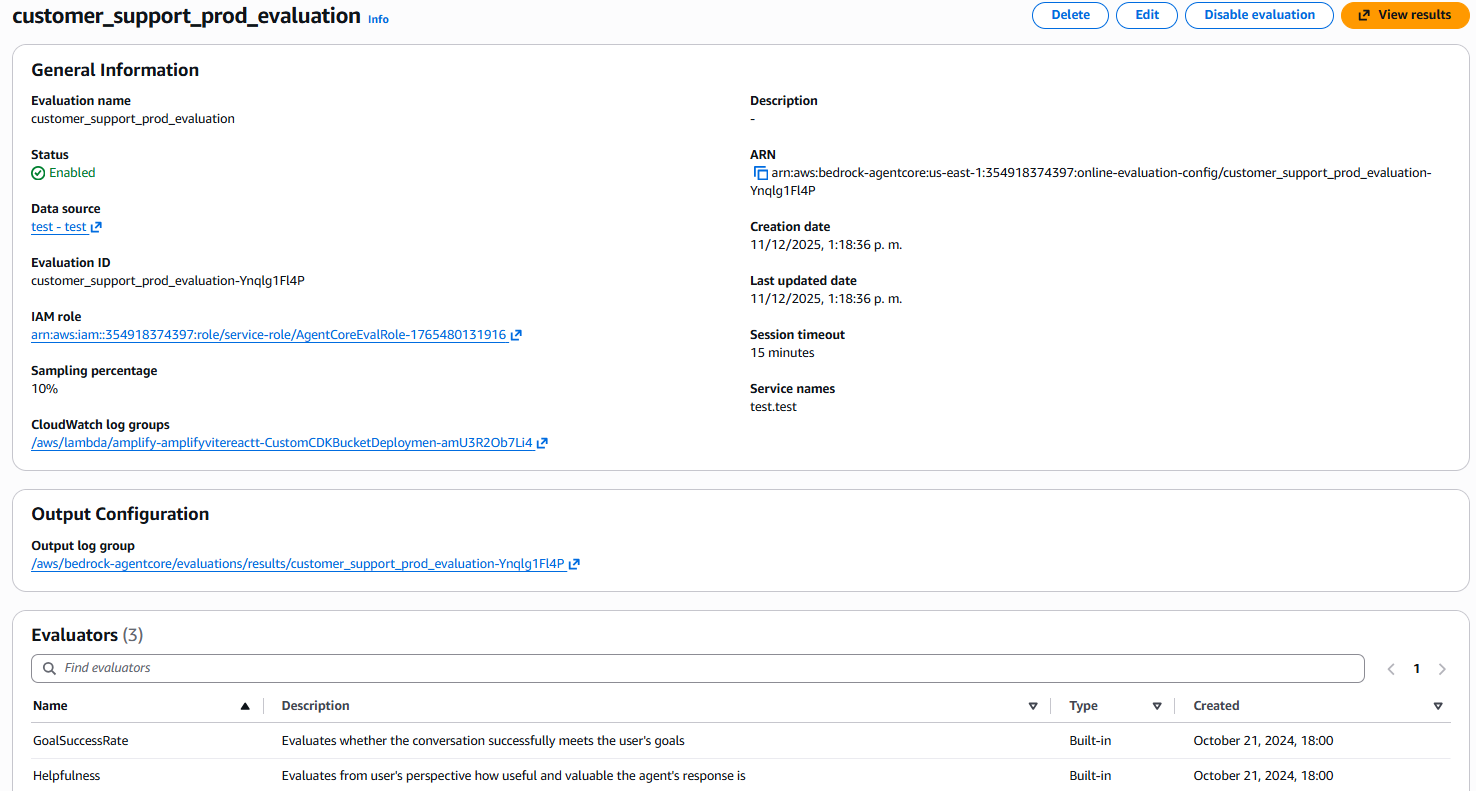
Task: Click external link icon beside test - test
Action: point(97,227)
